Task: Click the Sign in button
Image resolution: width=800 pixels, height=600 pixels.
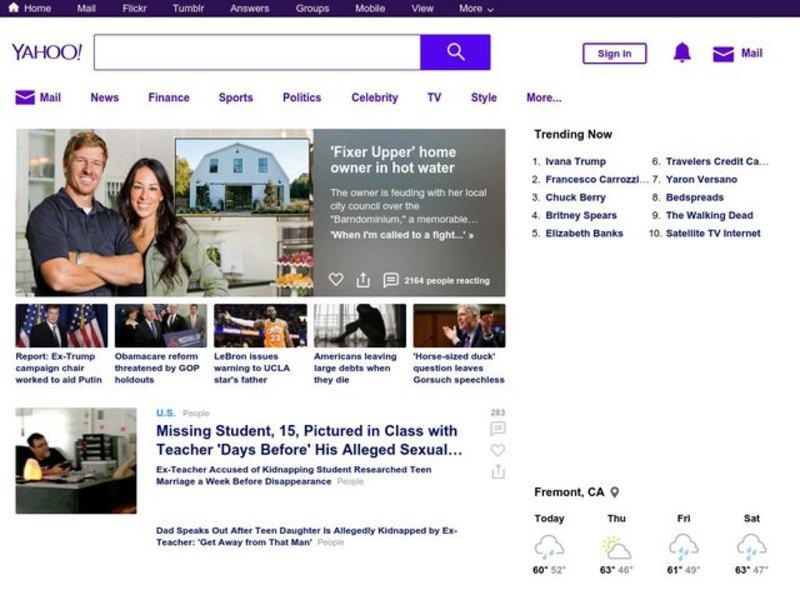Action: click(x=614, y=54)
